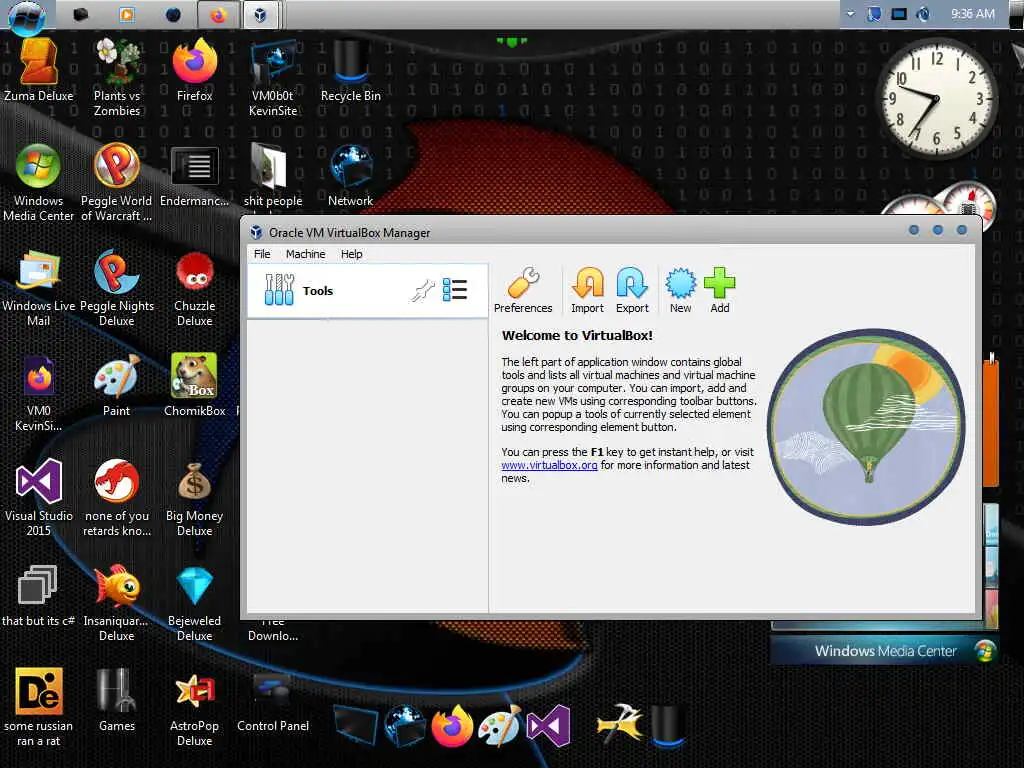Click the Start orb button
1024x768 pixels.
26,16
